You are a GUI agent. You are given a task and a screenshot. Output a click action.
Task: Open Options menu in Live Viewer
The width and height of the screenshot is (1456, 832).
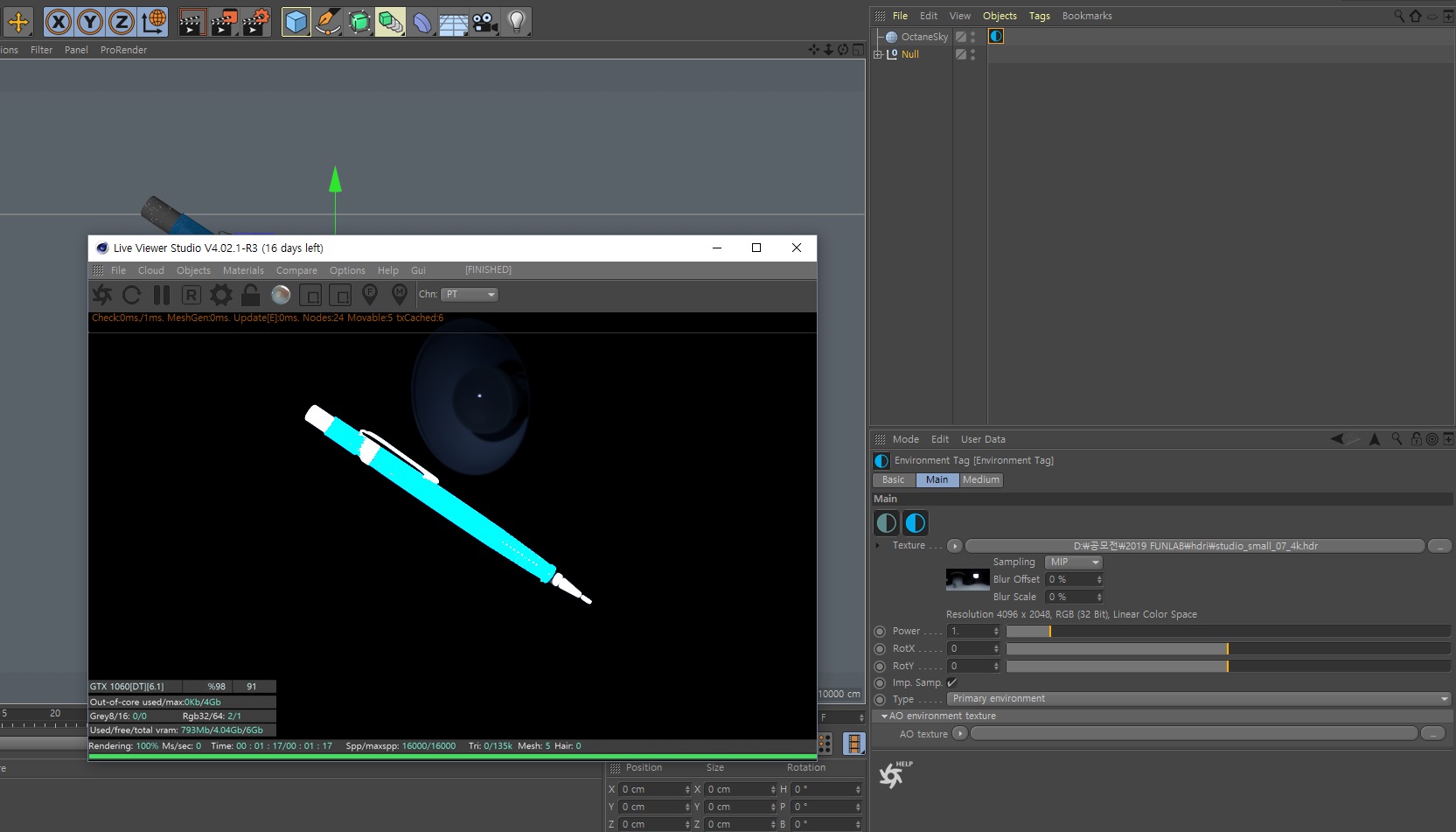[x=347, y=270]
